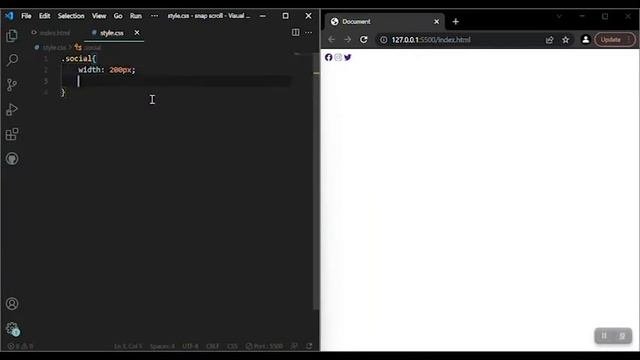Click the width property on line 2

pos(89,70)
